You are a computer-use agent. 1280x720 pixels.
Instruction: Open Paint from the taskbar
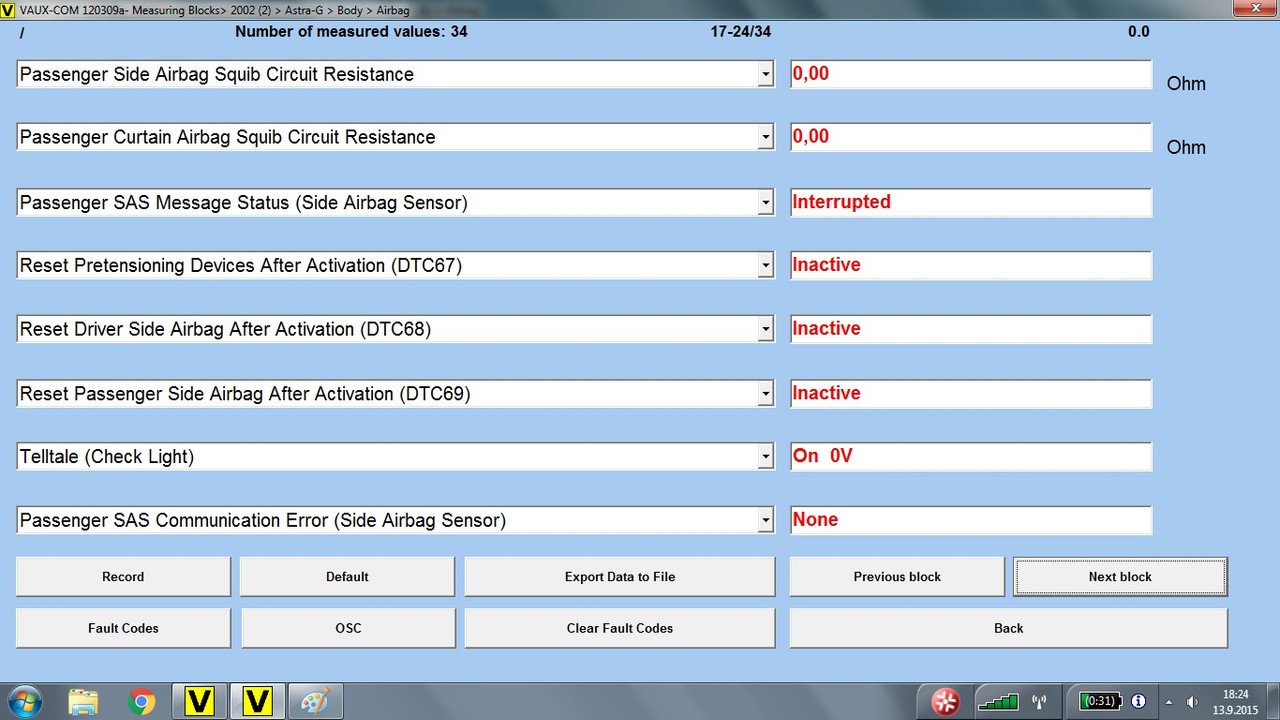(315, 702)
